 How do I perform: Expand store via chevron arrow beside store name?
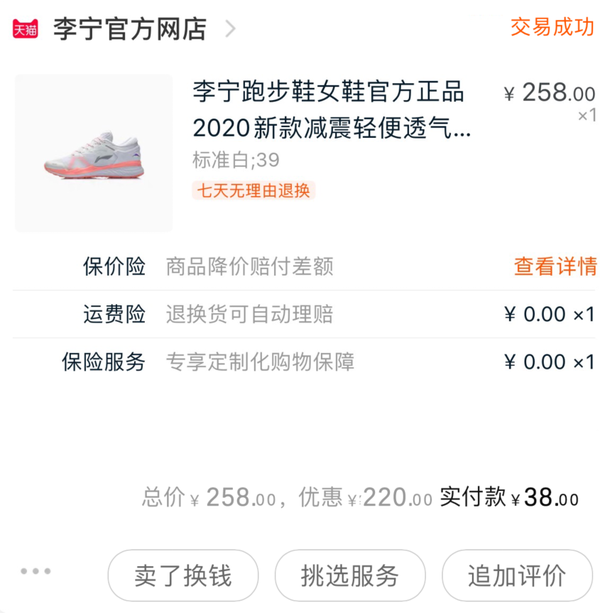click(x=231, y=28)
